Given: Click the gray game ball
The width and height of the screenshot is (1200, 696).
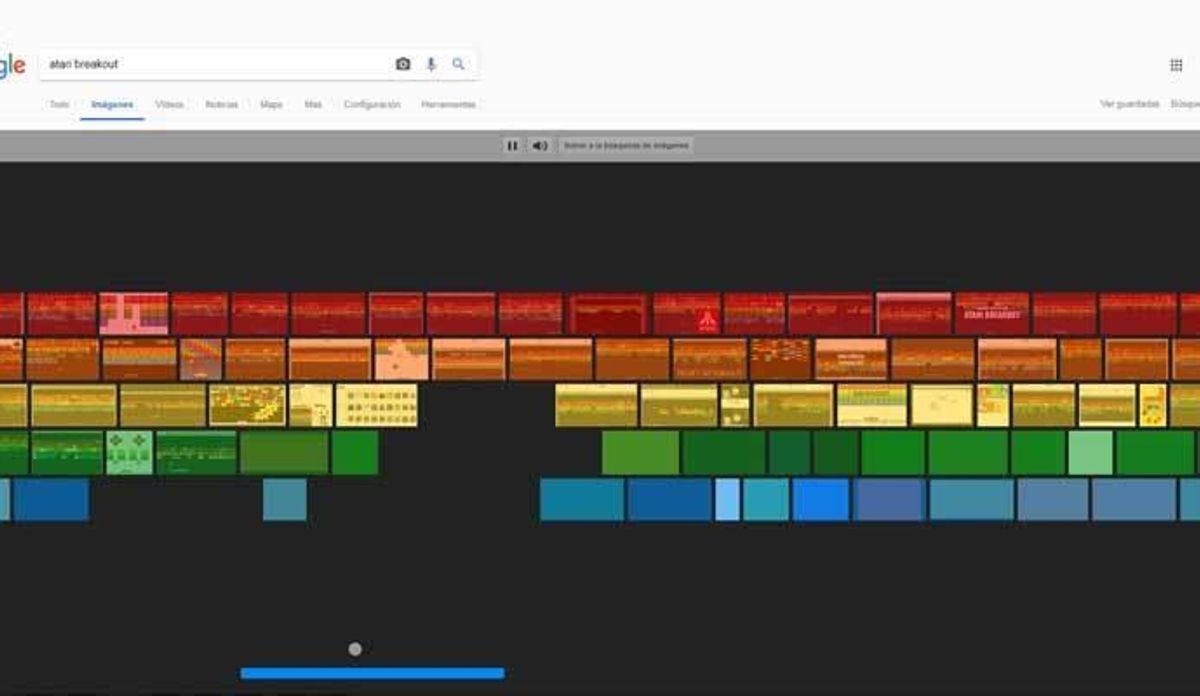Looking at the screenshot, I should click(355, 649).
